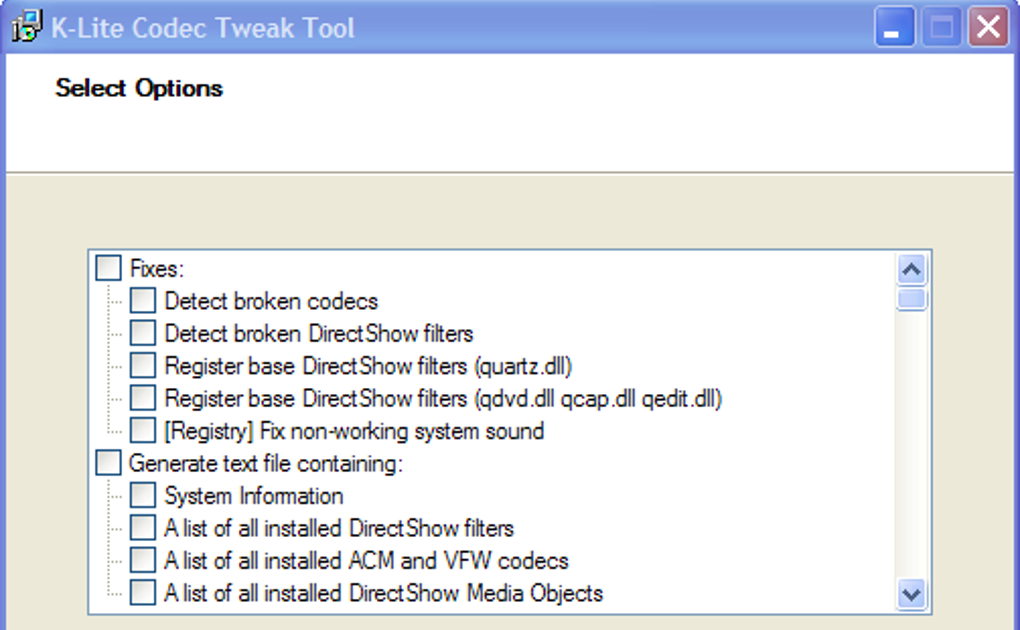Check Fix non-working system sound option

[x=143, y=431]
